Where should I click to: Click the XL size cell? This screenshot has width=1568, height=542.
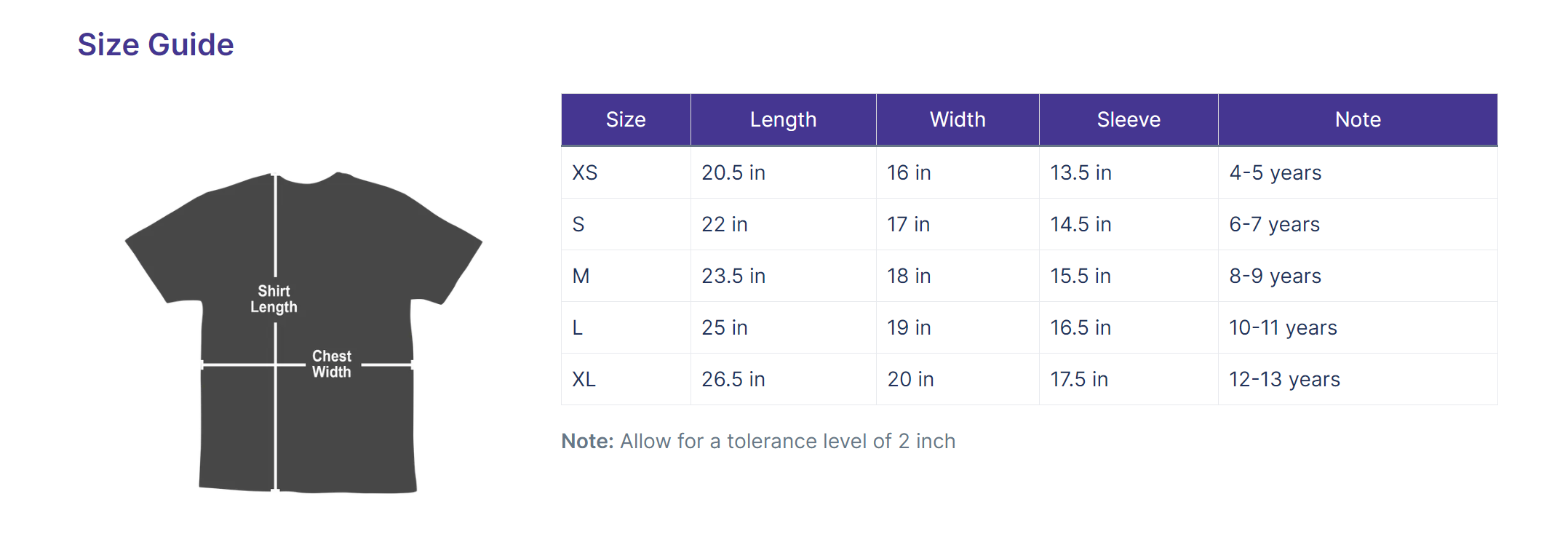626,379
